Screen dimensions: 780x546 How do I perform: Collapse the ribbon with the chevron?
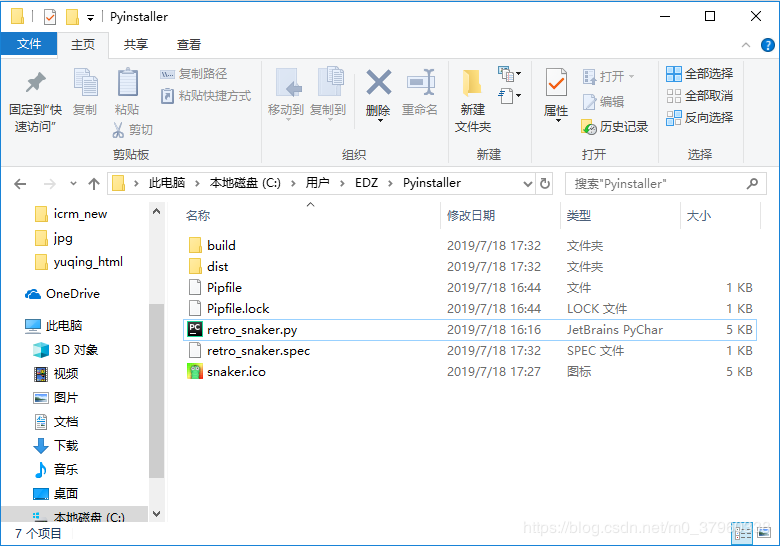tap(746, 45)
